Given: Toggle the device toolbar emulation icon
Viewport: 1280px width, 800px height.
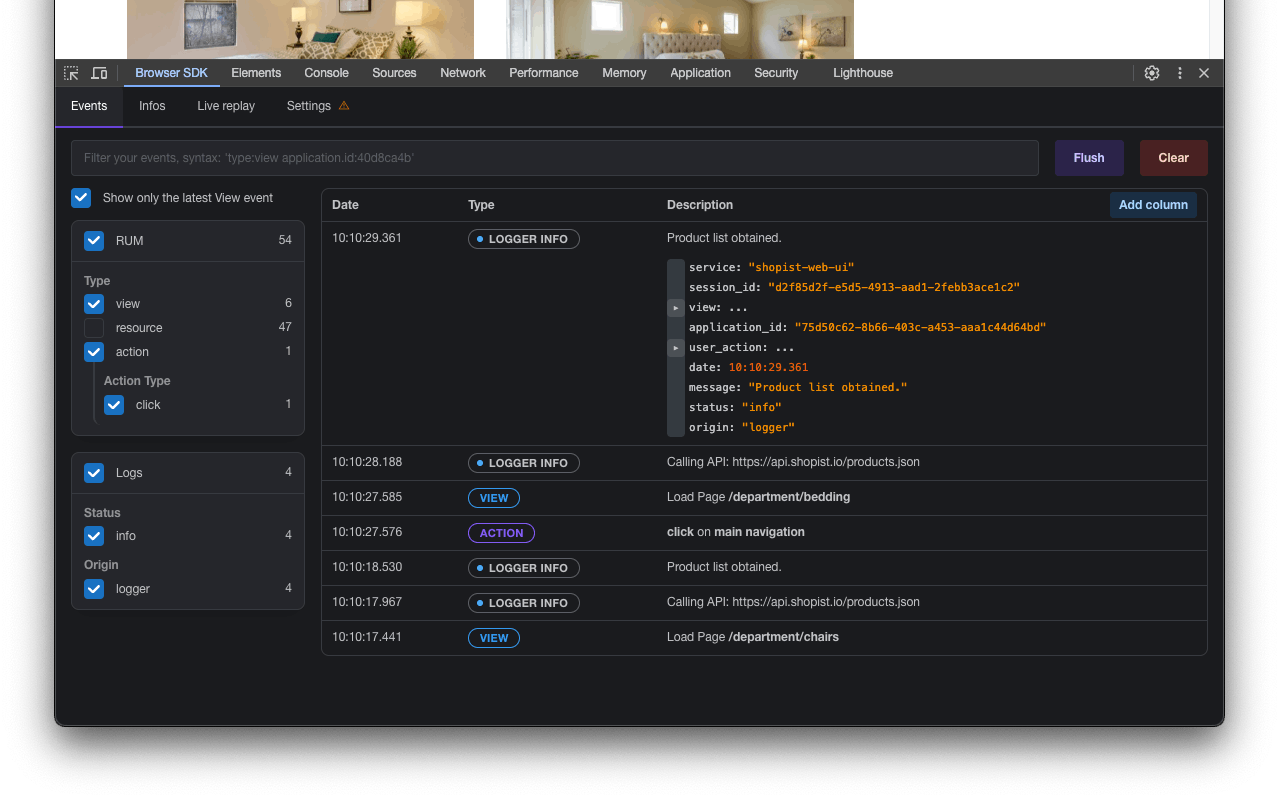Looking at the screenshot, I should tap(98, 73).
